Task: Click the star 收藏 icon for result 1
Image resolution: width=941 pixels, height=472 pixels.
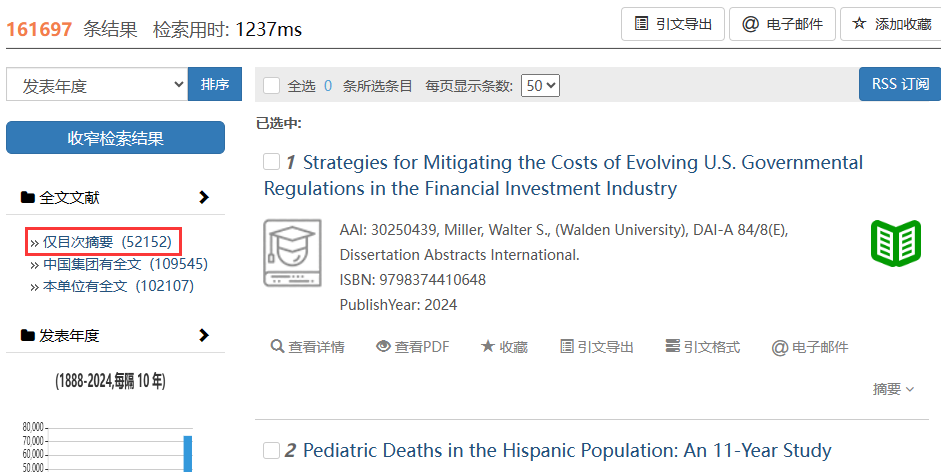Action: click(488, 347)
